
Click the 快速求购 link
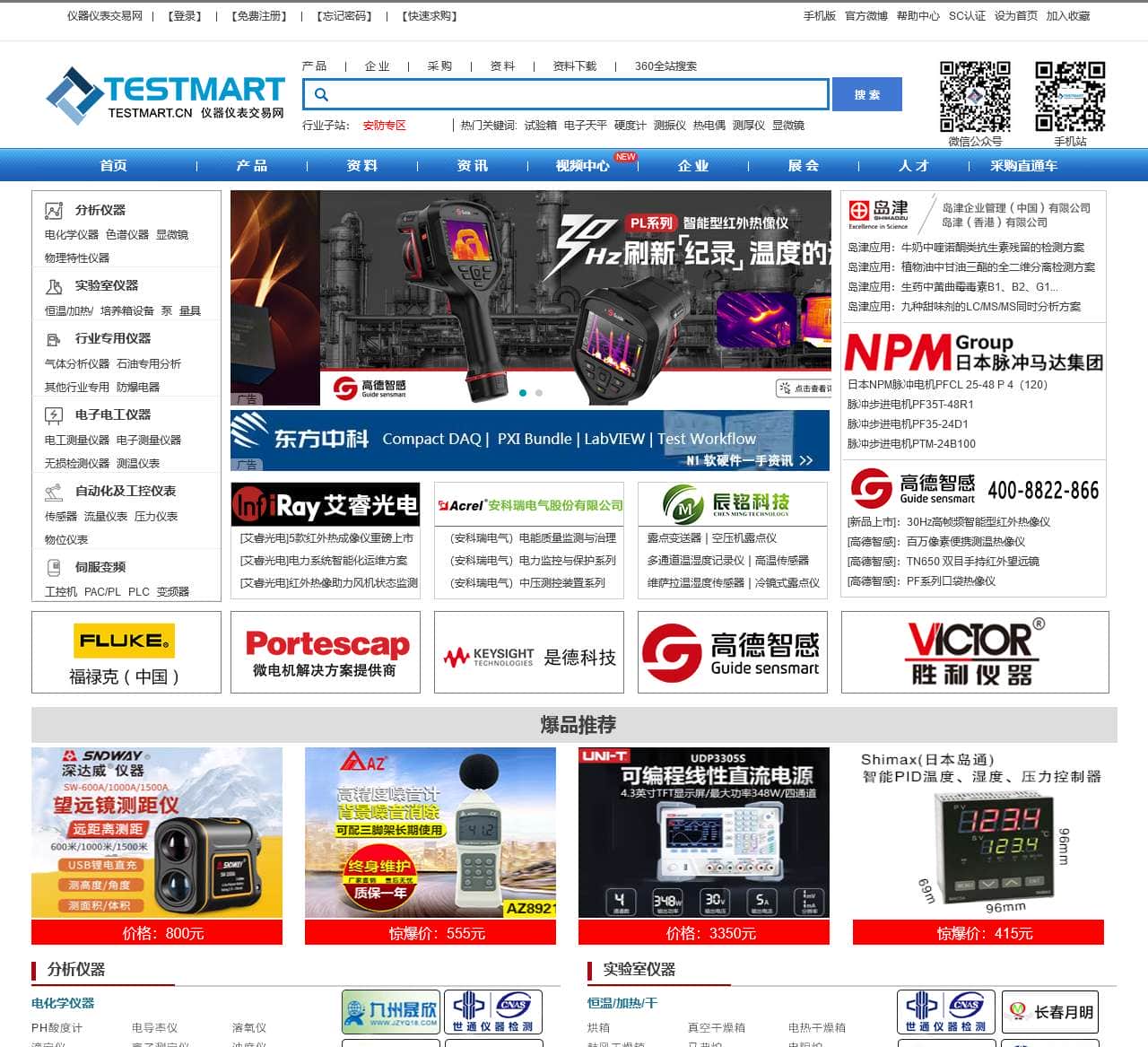tap(430, 16)
